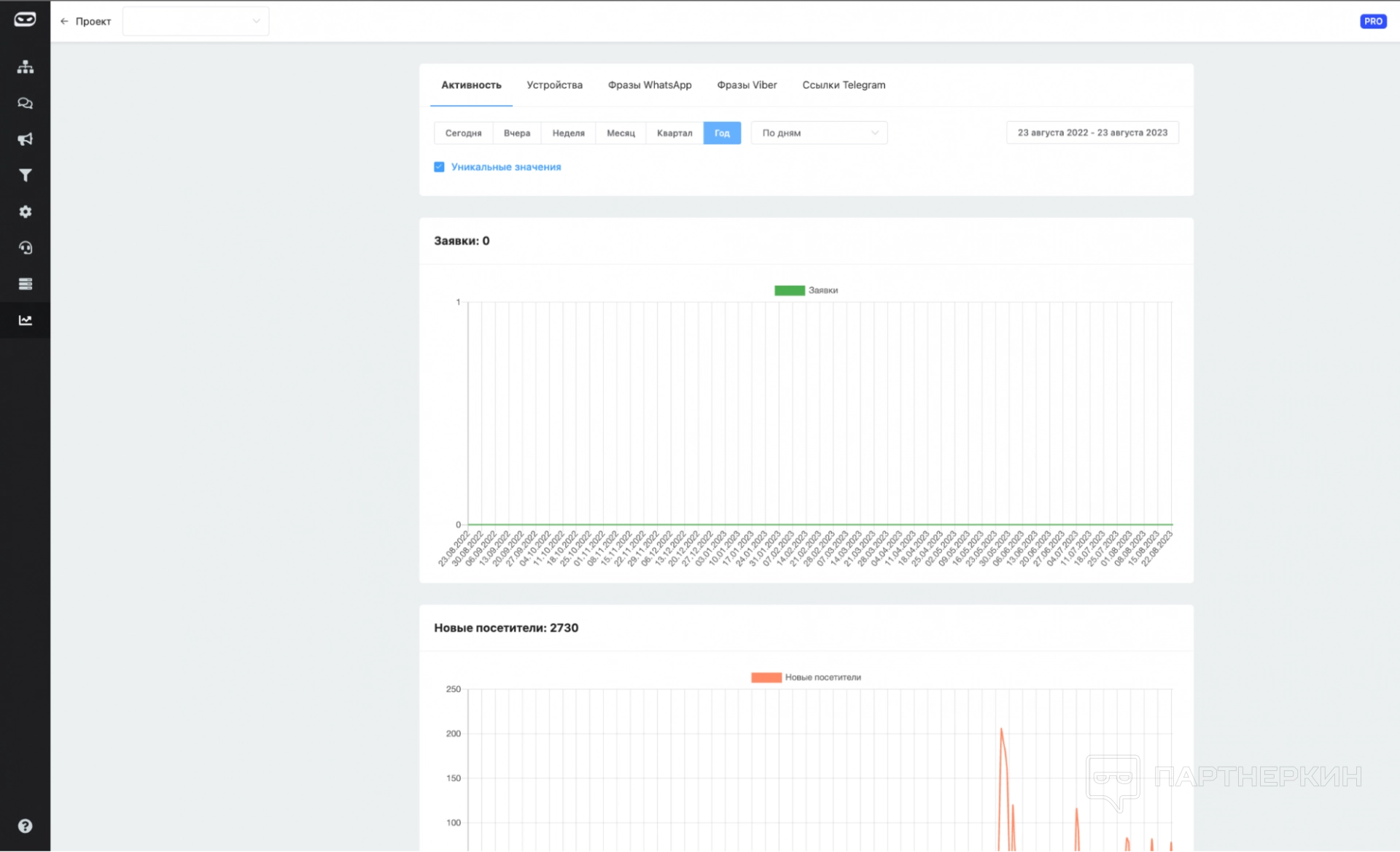
Task: Open the headset support sidebar icon
Action: tap(26, 248)
